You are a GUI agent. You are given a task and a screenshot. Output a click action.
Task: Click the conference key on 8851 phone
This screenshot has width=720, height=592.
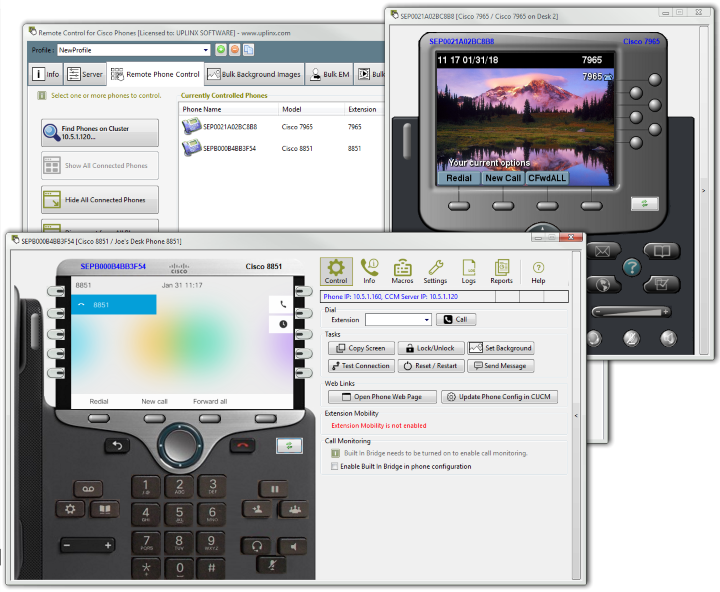[x=294, y=509]
